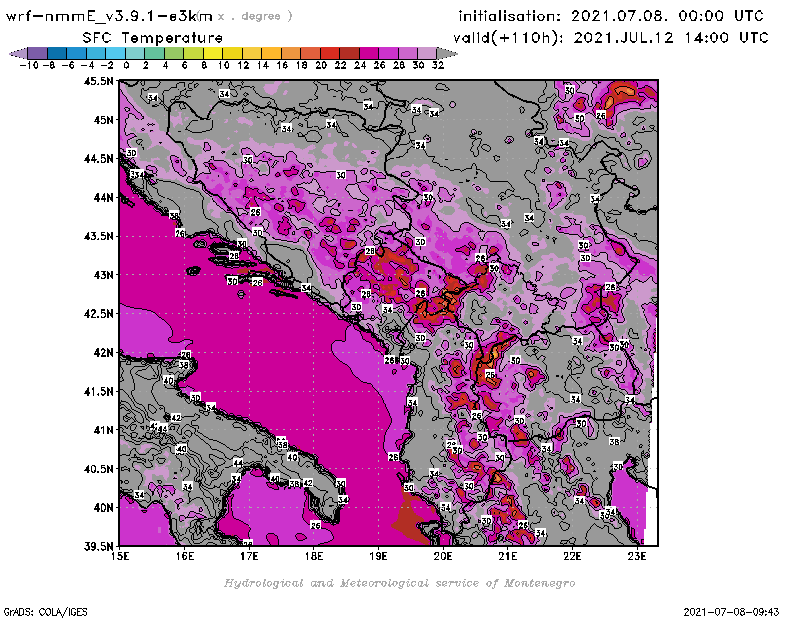This screenshot has height=618, width=800.
Task: Click the valid(+110h) forecast time text
Action: pyautogui.click(x=614, y=37)
